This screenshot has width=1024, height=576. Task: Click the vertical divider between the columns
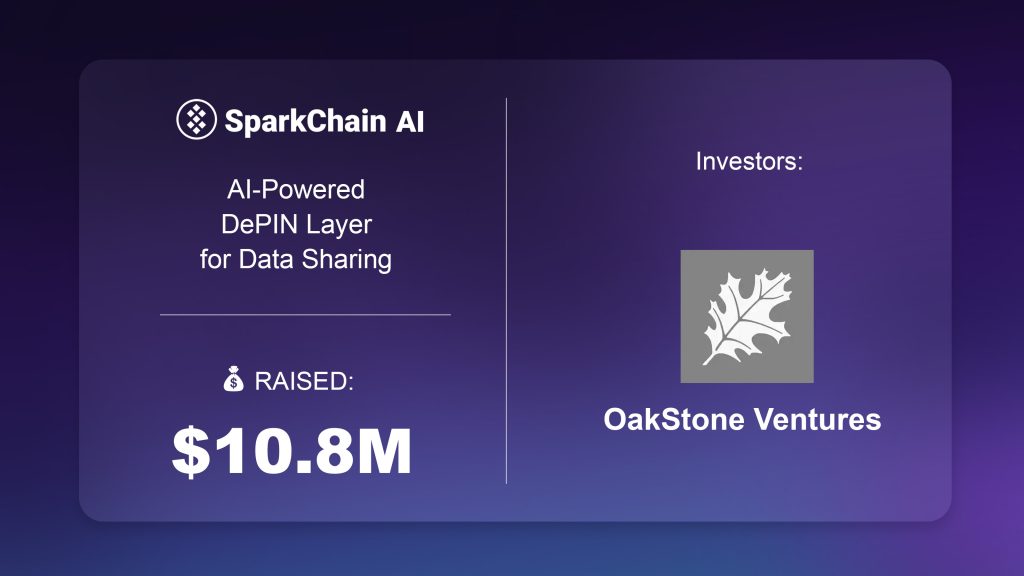tap(507, 290)
